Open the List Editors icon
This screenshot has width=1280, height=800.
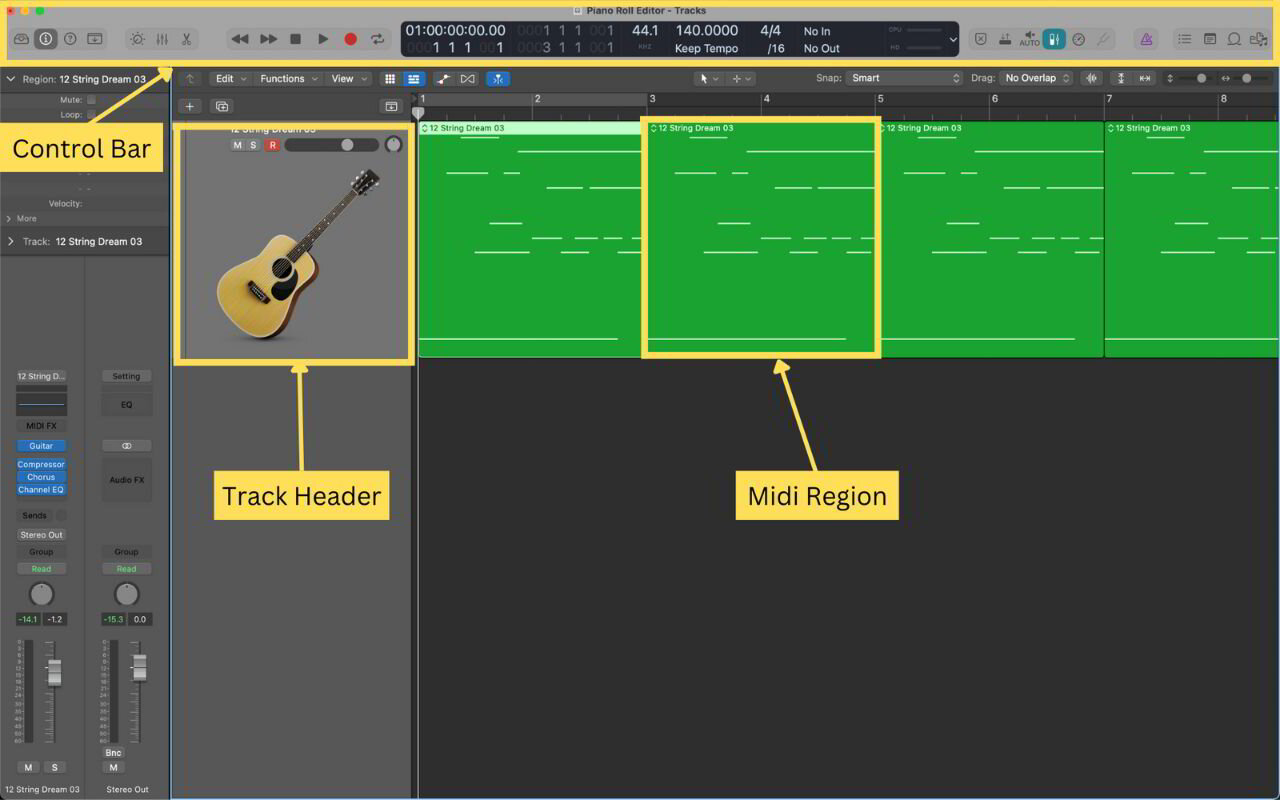click(x=1185, y=39)
